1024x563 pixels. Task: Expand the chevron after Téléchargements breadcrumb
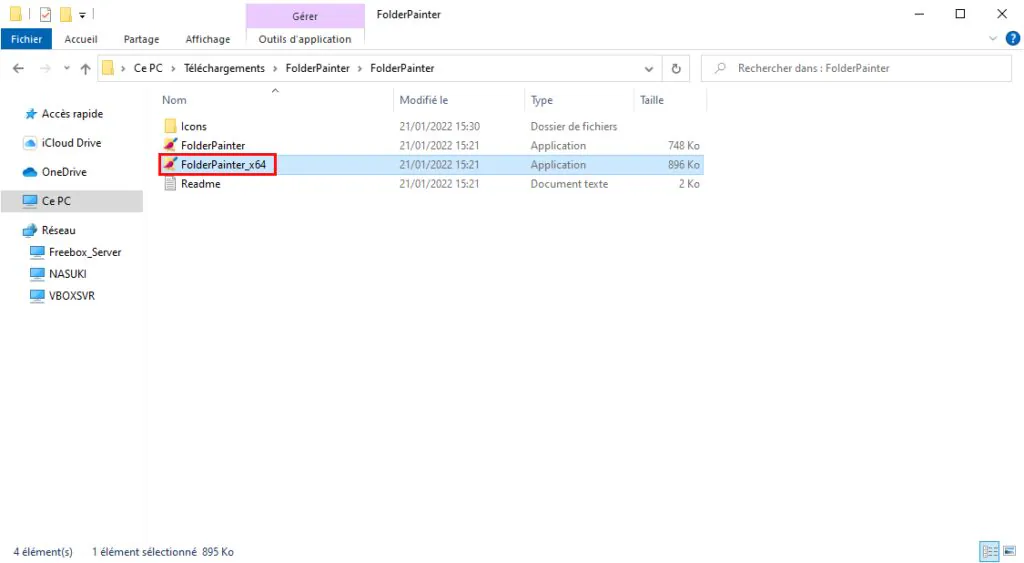[275, 68]
